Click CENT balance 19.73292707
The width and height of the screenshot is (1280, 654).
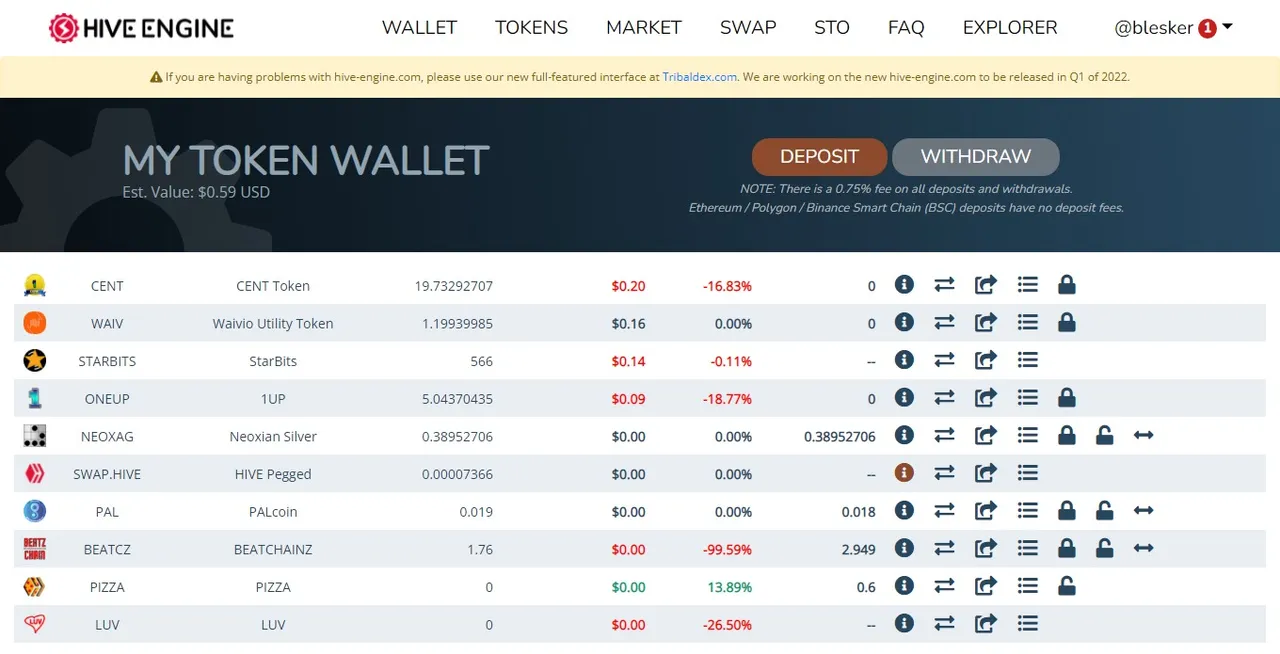coord(454,286)
